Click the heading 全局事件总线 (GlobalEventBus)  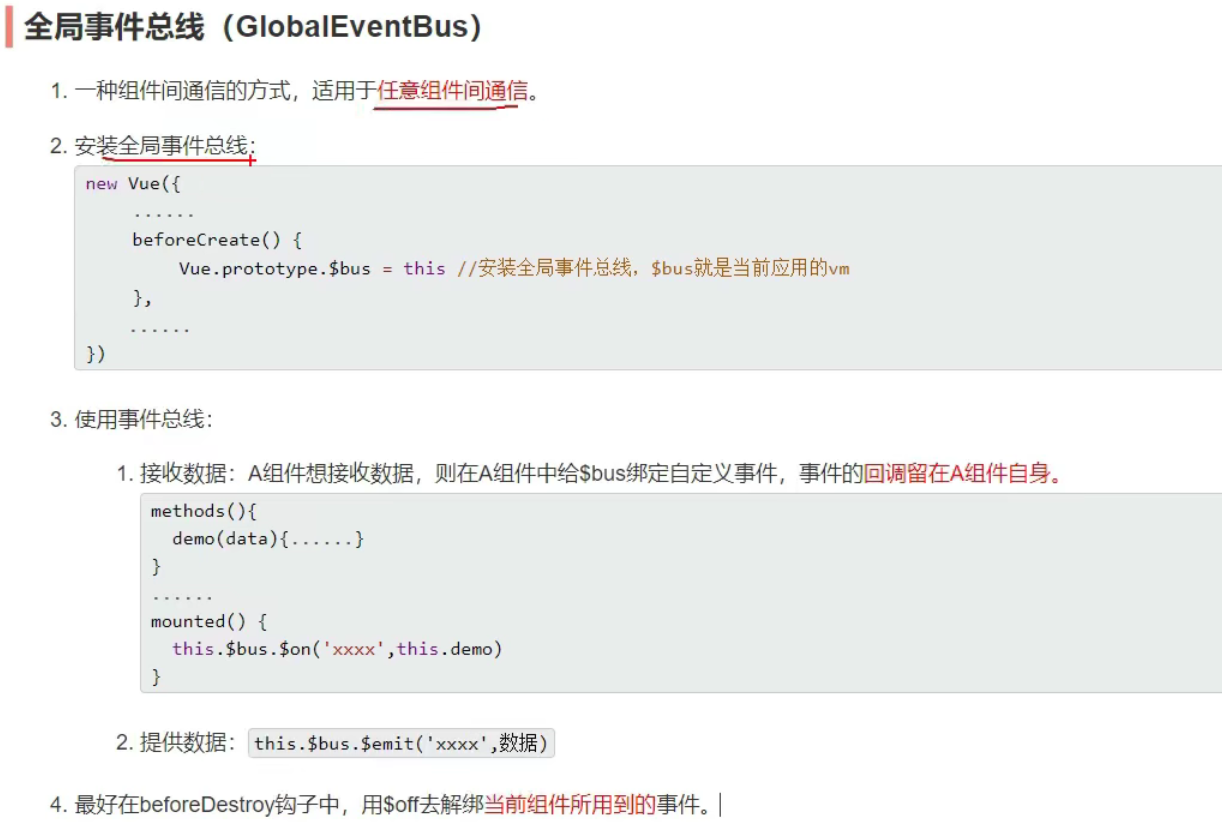point(252,27)
